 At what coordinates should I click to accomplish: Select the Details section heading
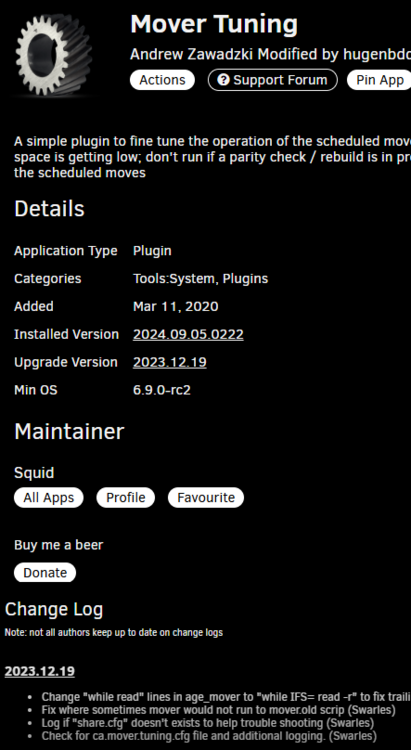click(x=49, y=209)
